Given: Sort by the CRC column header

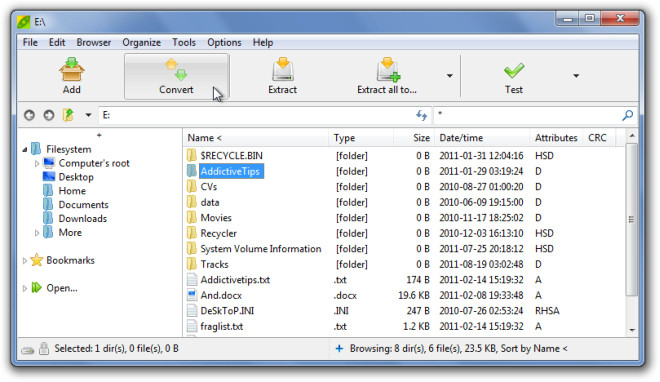Looking at the screenshot, I should [x=599, y=138].
